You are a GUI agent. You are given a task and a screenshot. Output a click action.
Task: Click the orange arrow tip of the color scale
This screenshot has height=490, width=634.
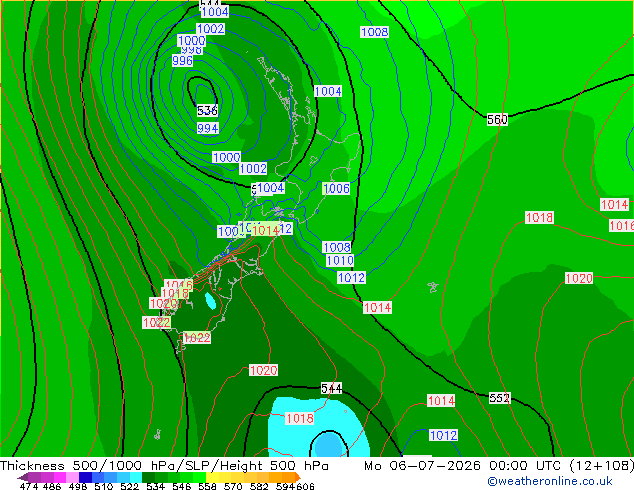click(x=298, y=477)
